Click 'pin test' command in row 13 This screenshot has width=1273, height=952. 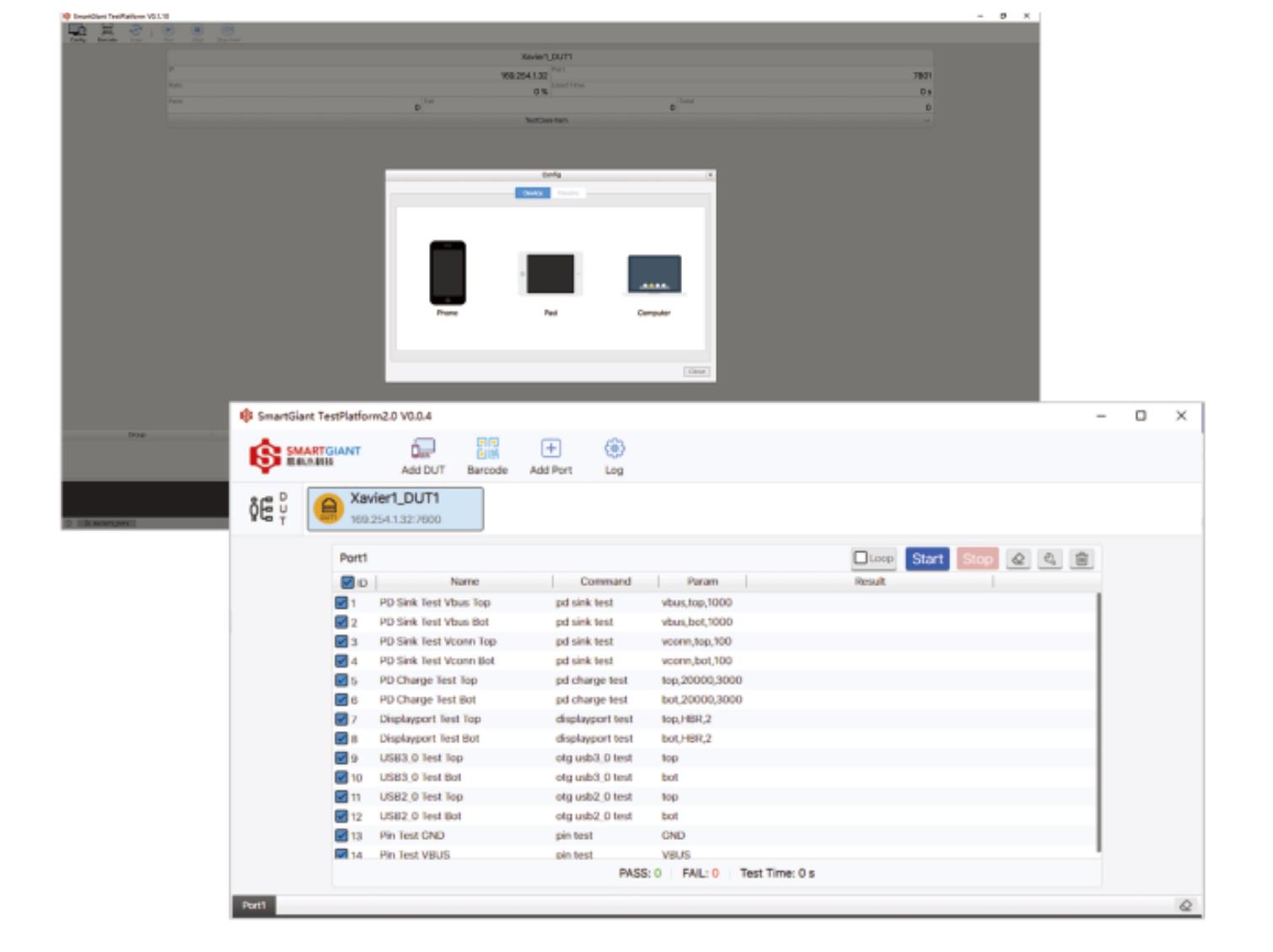(x=574, y=836)
